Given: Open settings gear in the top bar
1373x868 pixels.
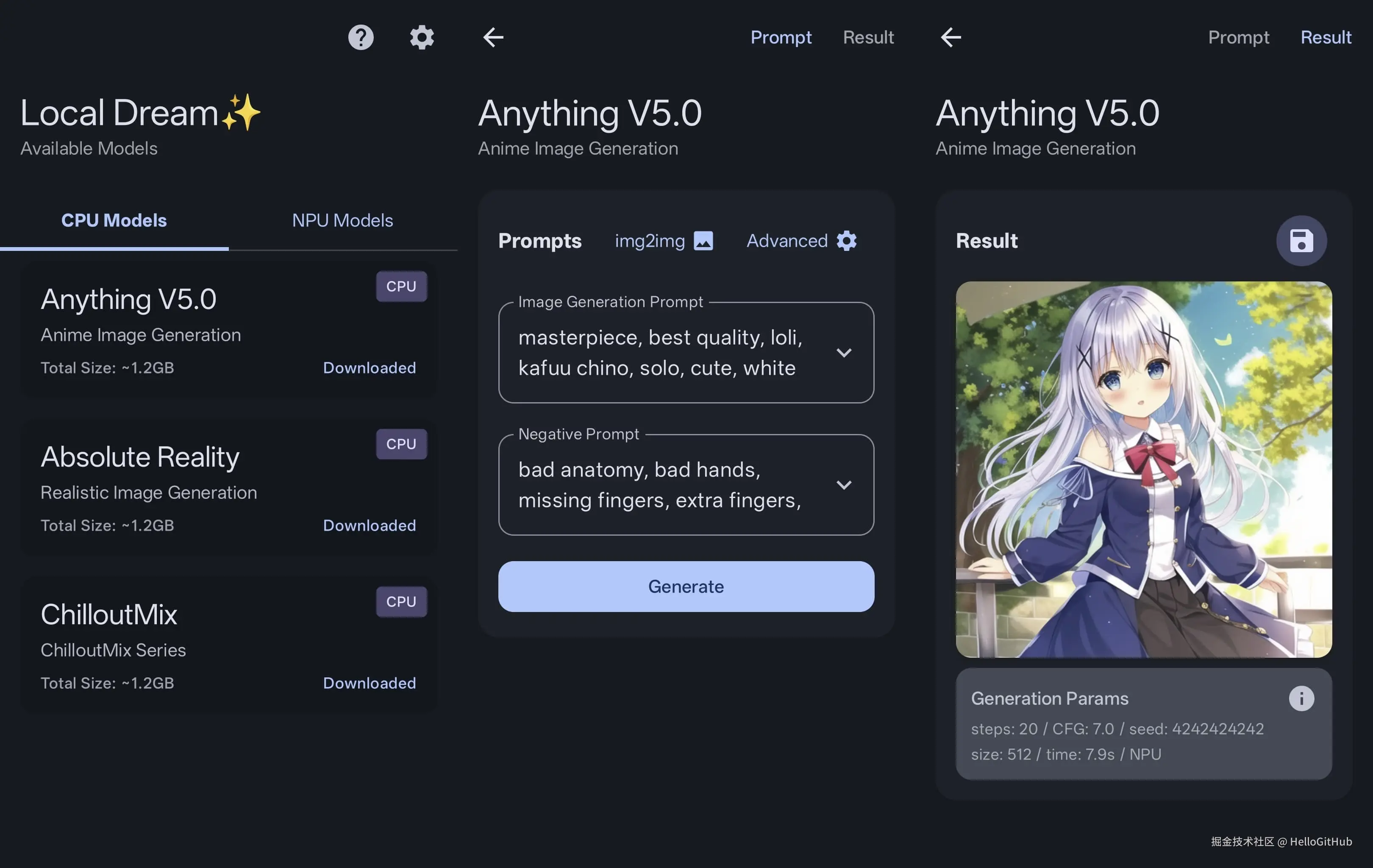Looking at the screenshot, I should click(422, 38).
